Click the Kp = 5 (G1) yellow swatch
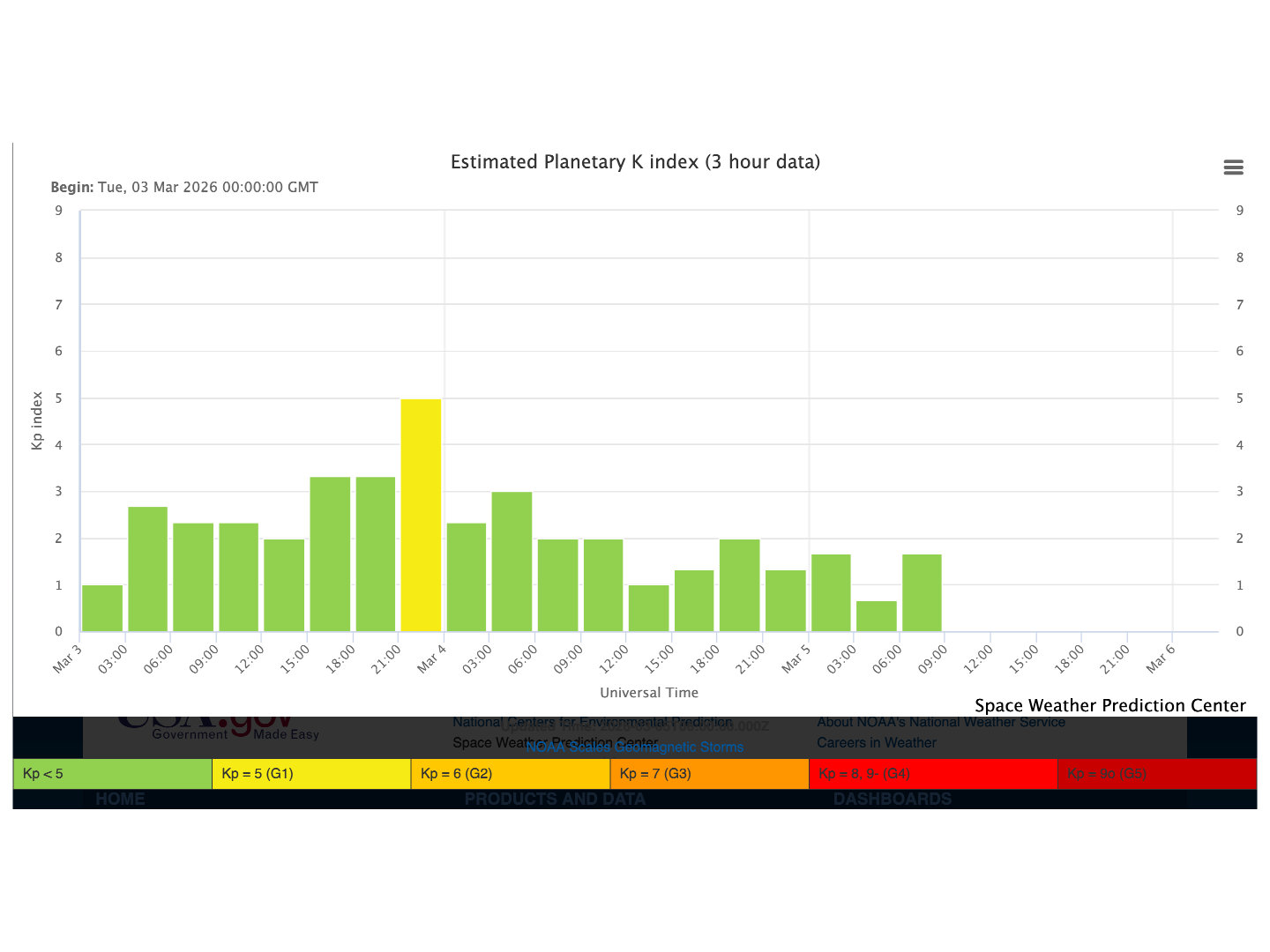The image size is (1270, 952). [x=311, y=774]
